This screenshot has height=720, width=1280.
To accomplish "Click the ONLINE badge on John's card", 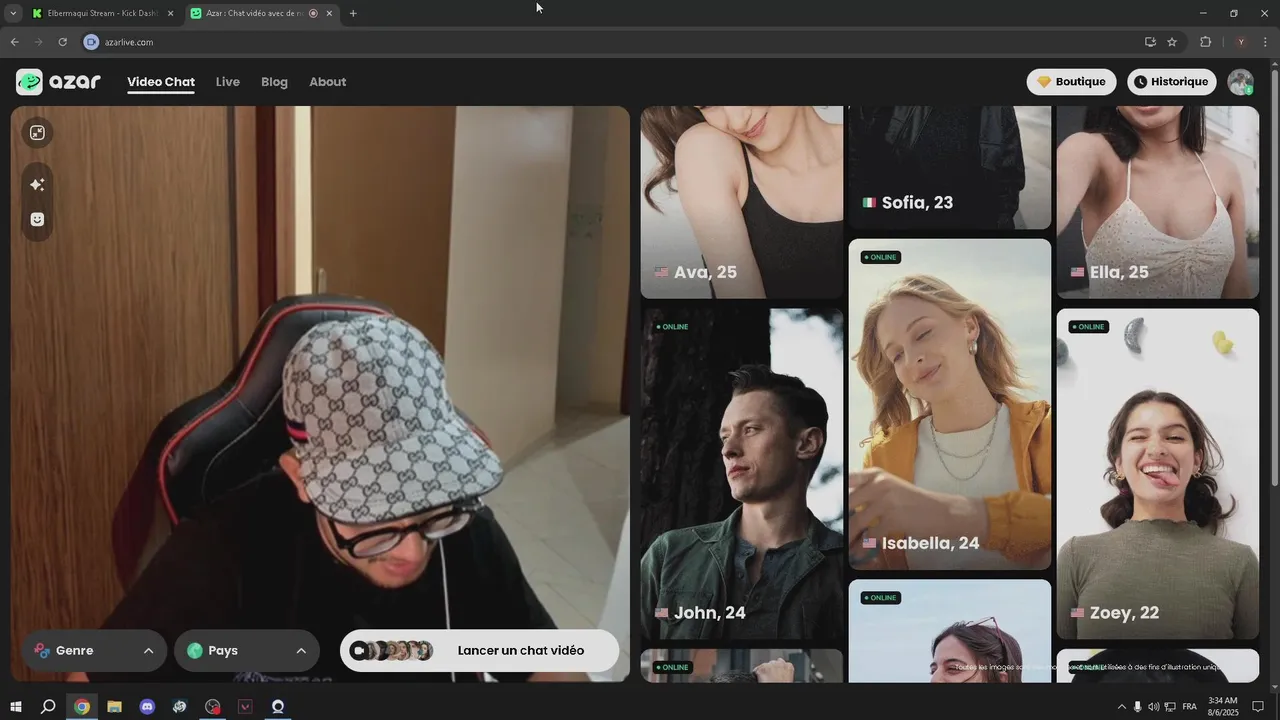I will pyautogui.click(x=673, y=327).
